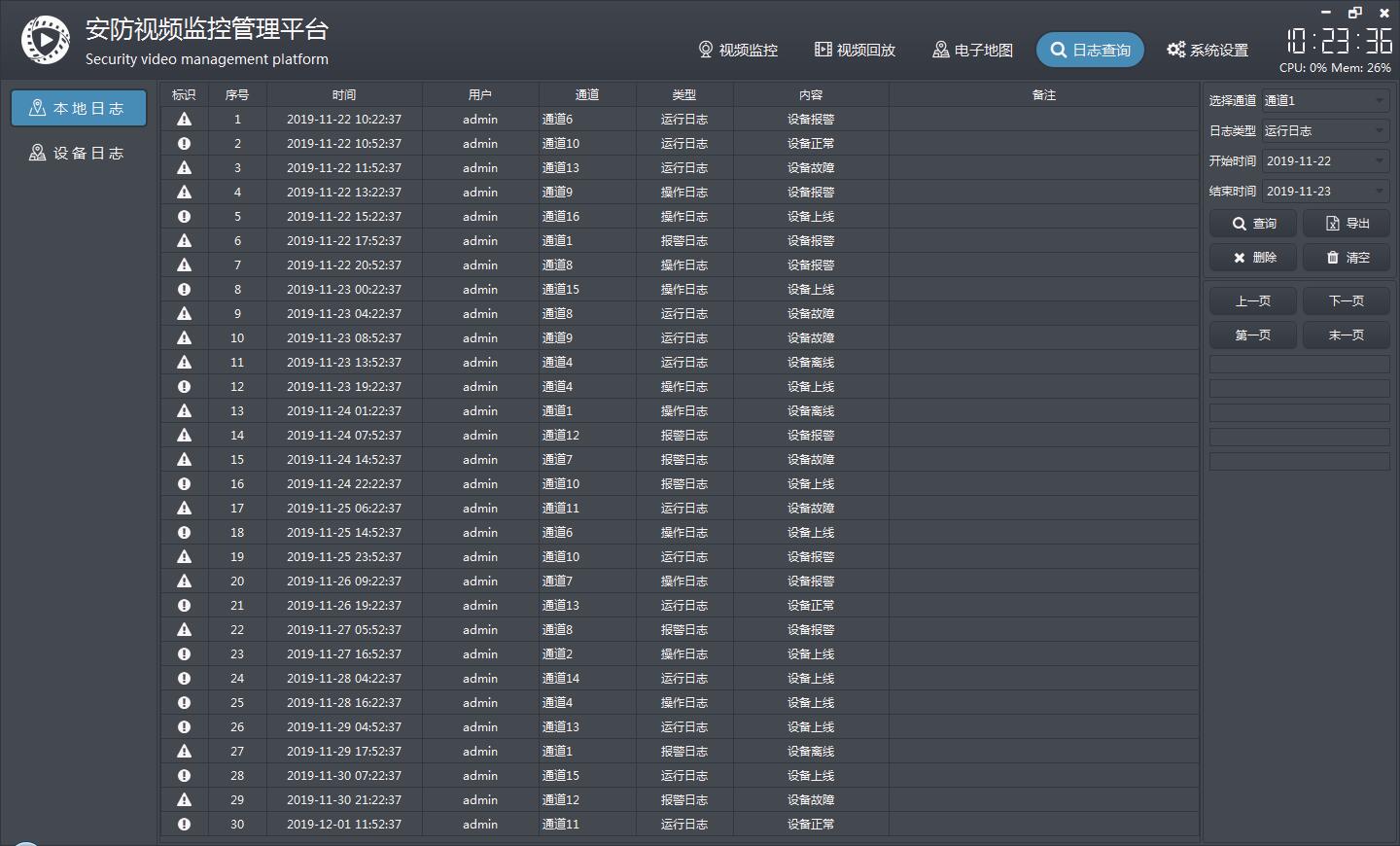
Task: Expand the 日志类型 log type dropdown
Action: pyautogui.click(x=1326, y=130)
